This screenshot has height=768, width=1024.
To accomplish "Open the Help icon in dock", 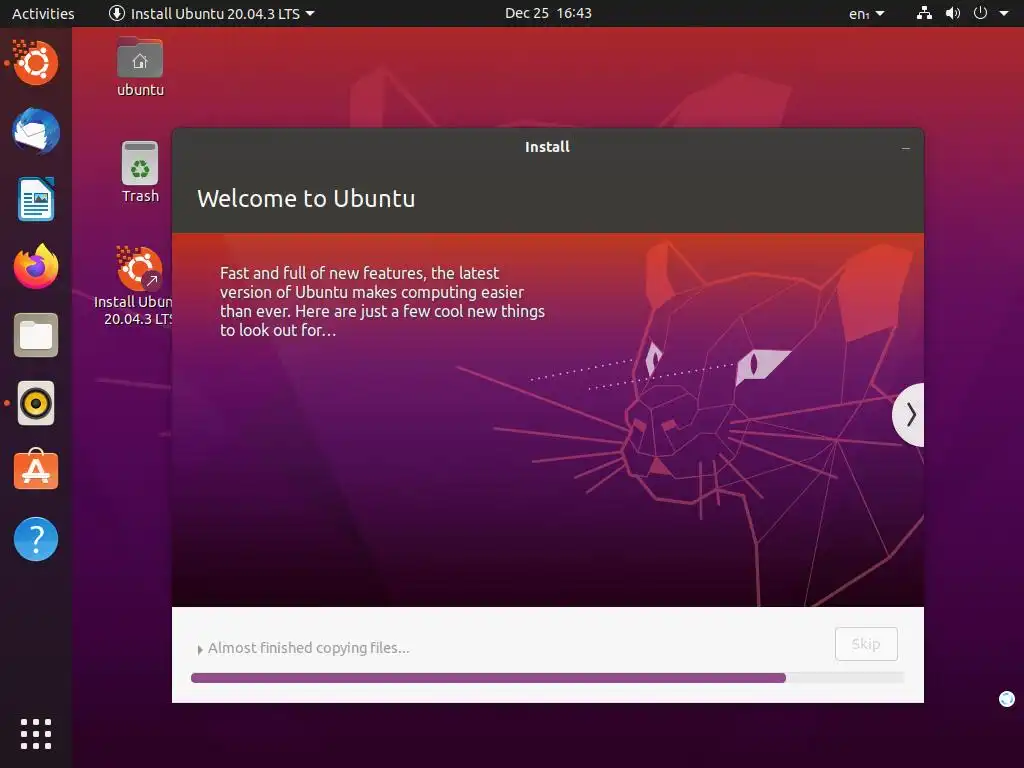I will pos(36,539).
